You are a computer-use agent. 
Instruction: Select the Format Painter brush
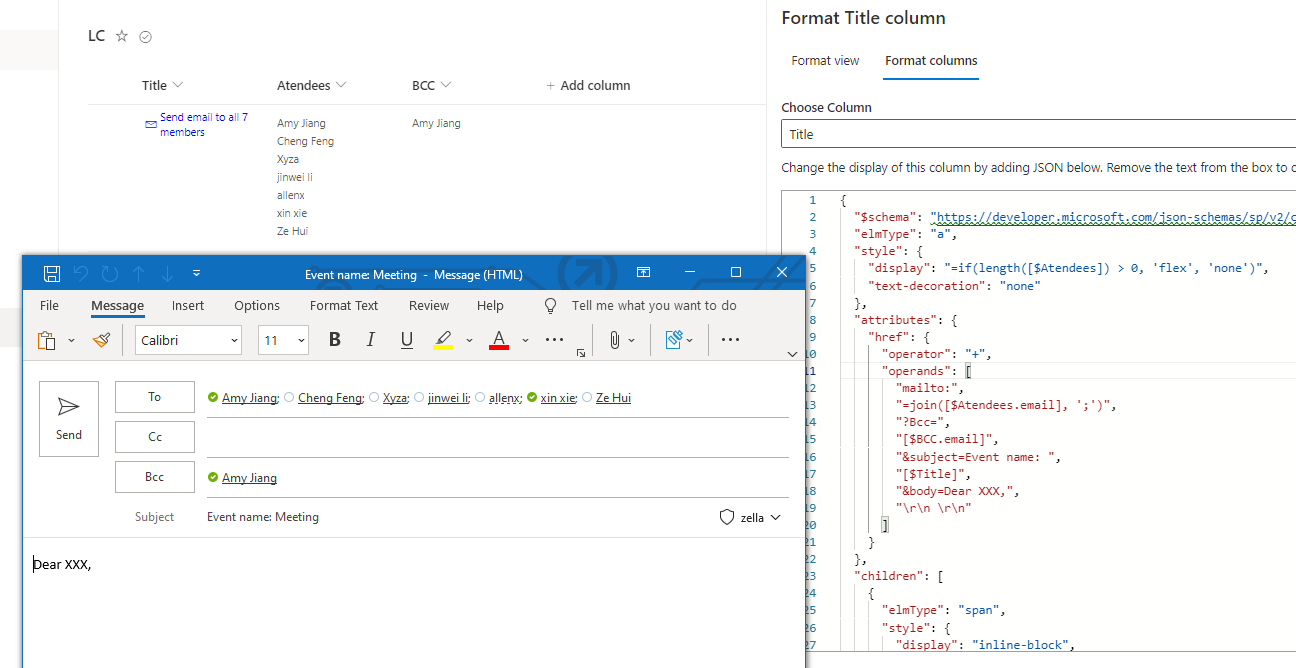(x=101, y=340)
